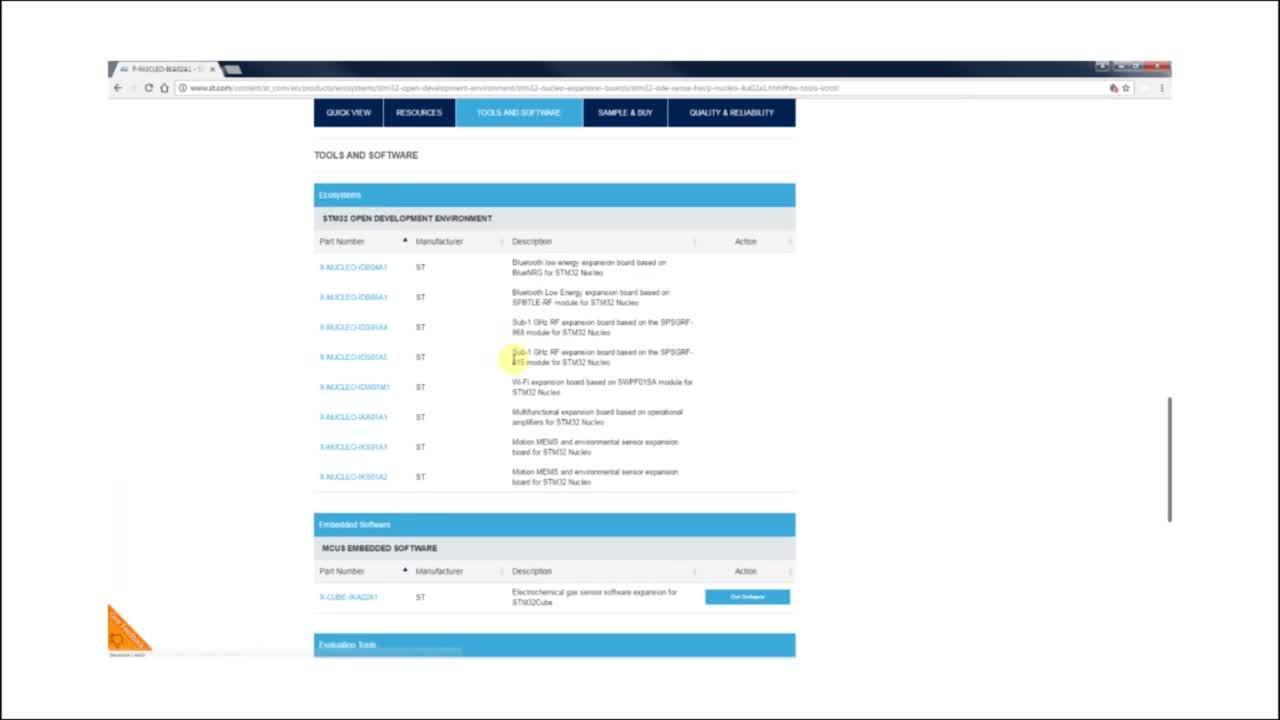This screenshot has height=720, width=1280.
Task: Open the X-CUBE-IKA02A1 part link
Action: tap(348, 597)
